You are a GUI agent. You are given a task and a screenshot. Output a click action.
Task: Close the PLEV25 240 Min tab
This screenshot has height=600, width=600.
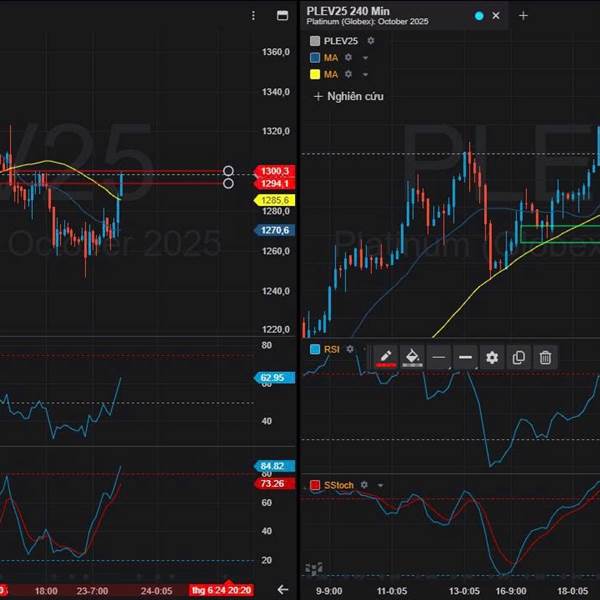tap(496, 16)
